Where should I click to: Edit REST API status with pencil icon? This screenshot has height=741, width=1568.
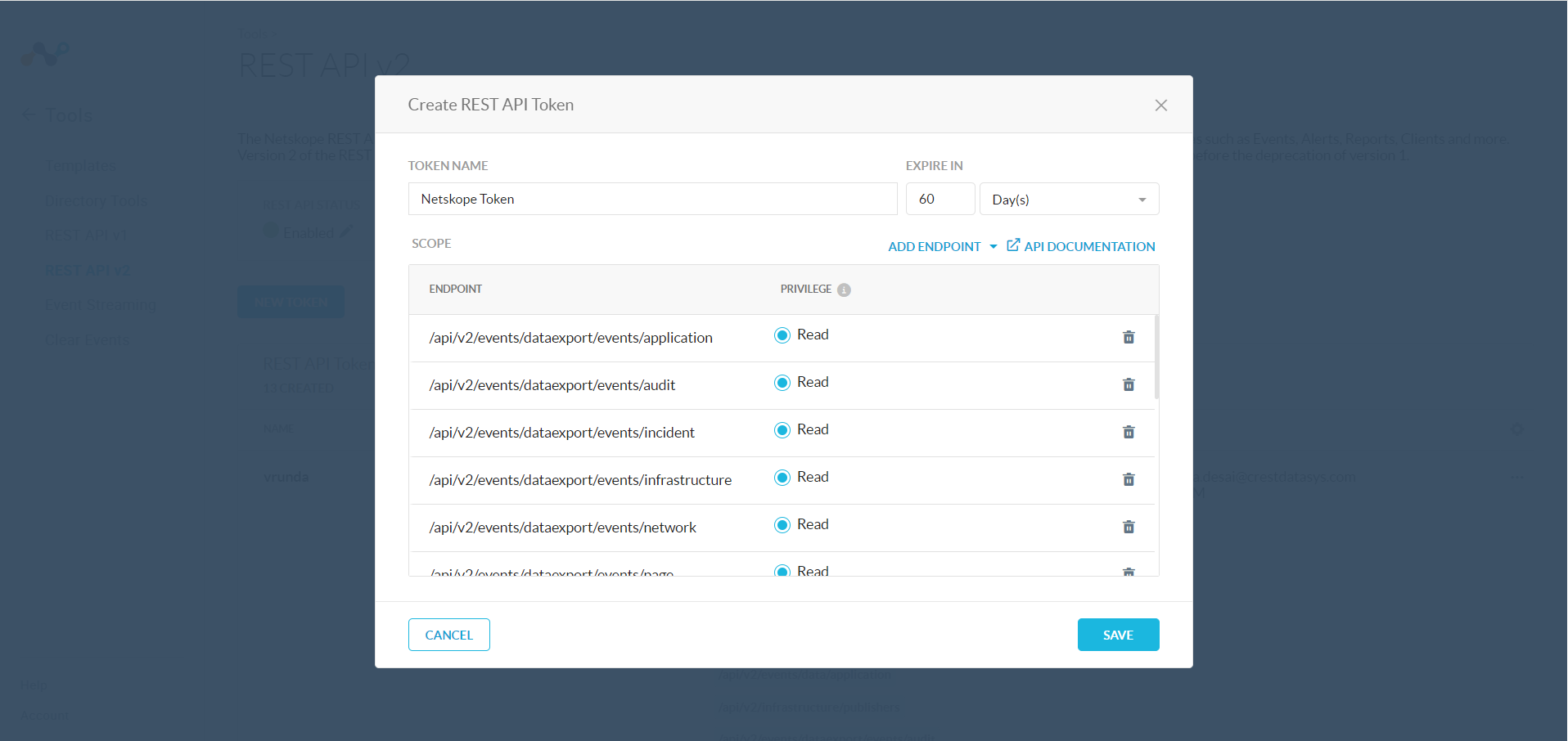[346, 231]
